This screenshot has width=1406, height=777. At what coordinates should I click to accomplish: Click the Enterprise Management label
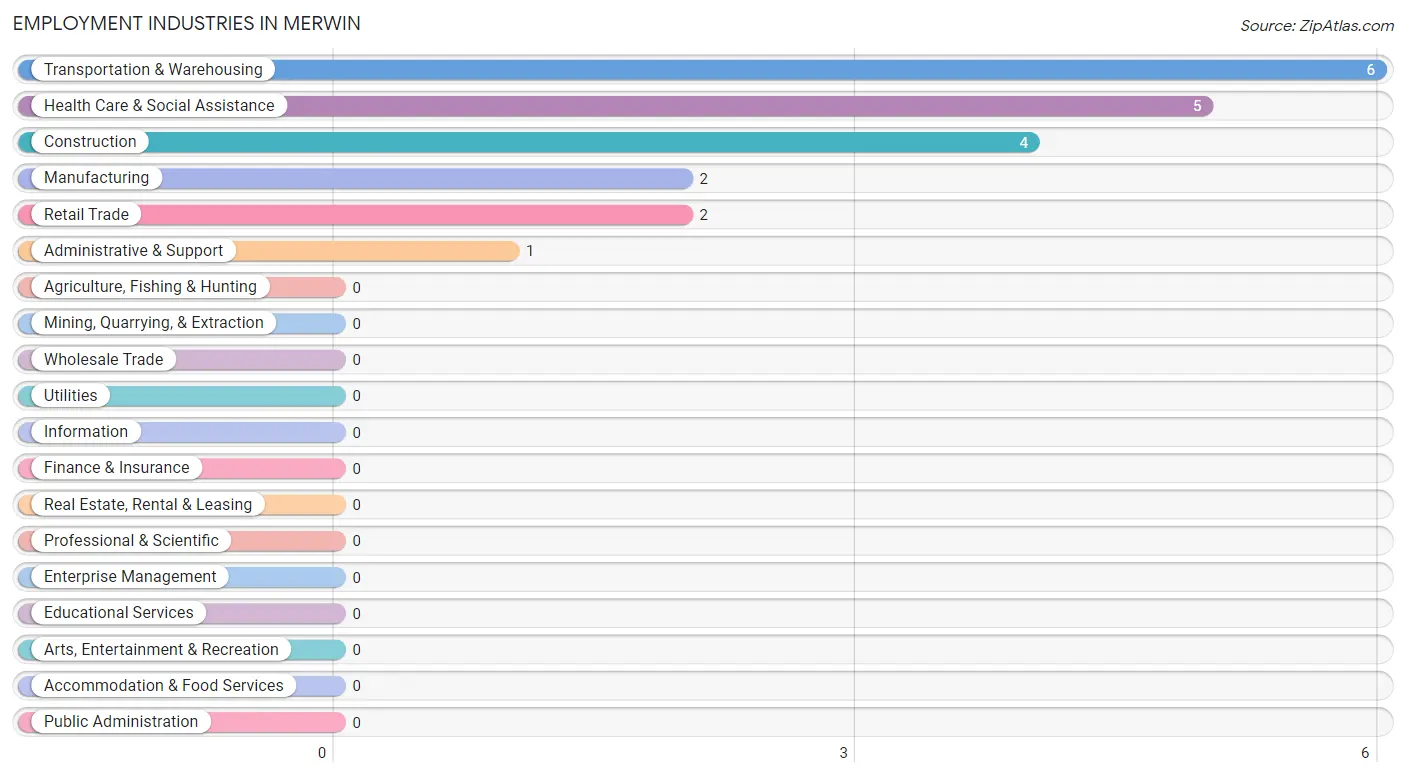tap(130, 576)
